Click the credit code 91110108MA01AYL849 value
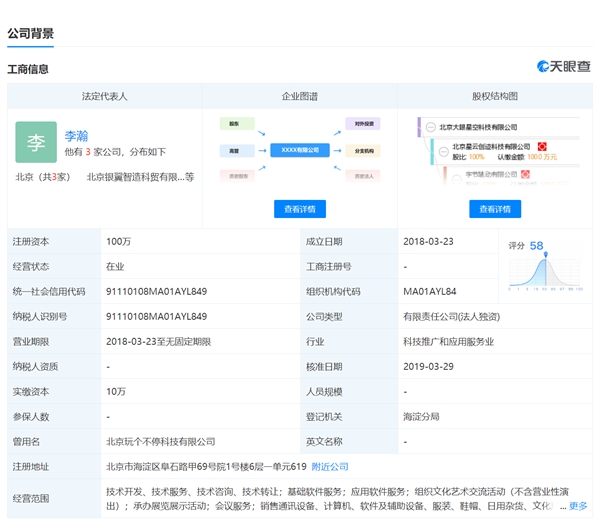Viewport: 600px width, 520px height. coord(156,291)
